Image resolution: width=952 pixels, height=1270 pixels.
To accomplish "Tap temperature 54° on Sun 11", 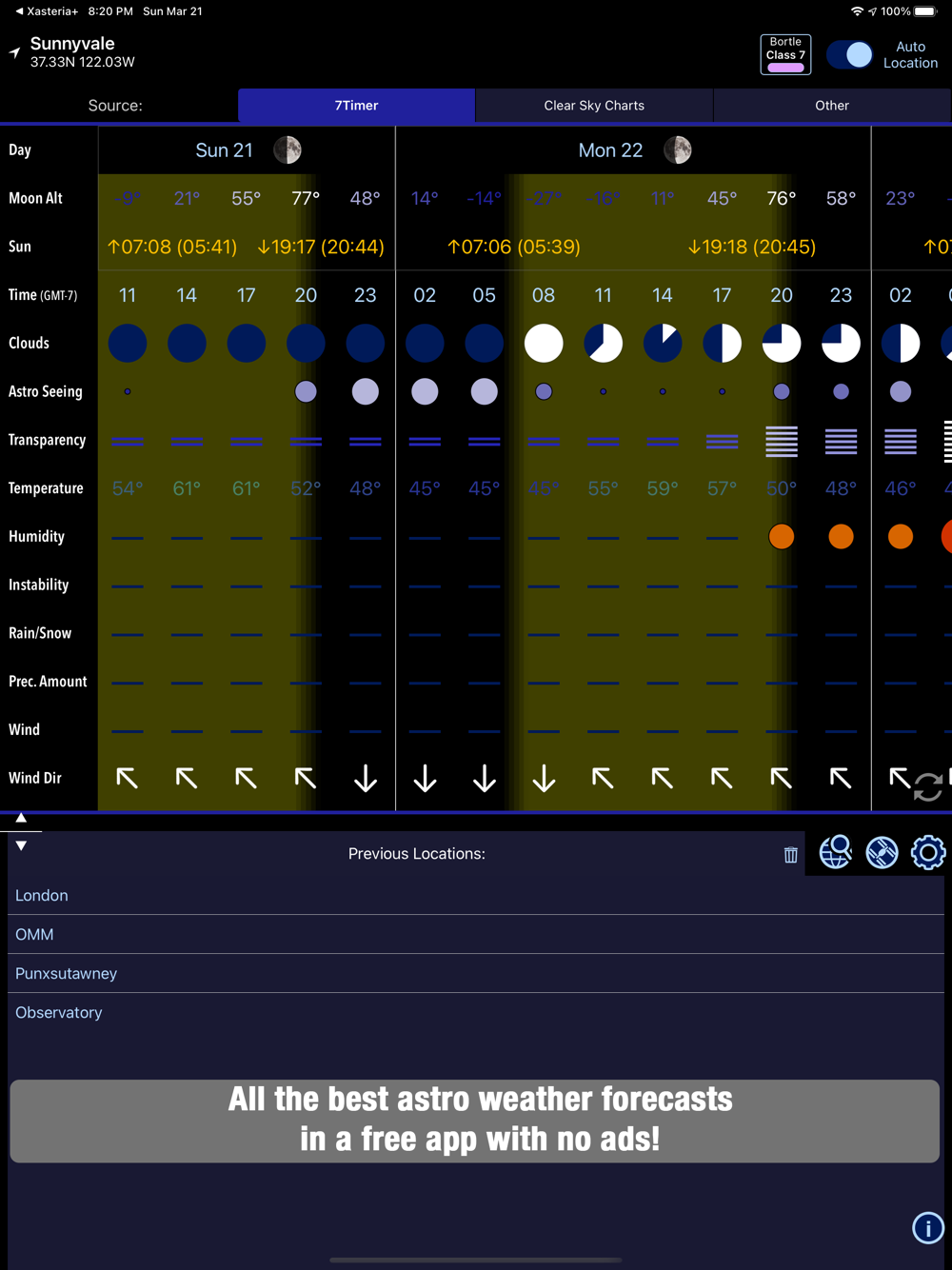I will pos(128,488).
